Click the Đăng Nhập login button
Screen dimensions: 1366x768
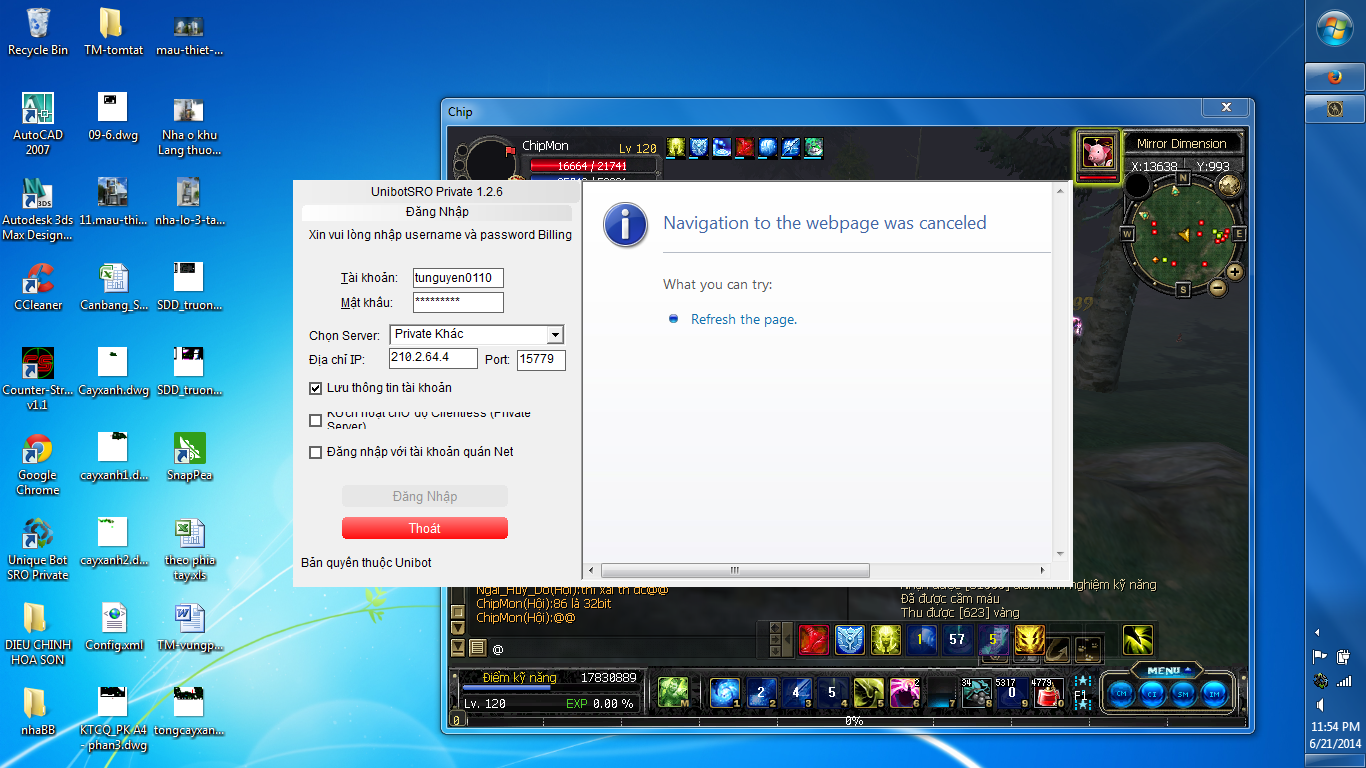pos(425,496)
